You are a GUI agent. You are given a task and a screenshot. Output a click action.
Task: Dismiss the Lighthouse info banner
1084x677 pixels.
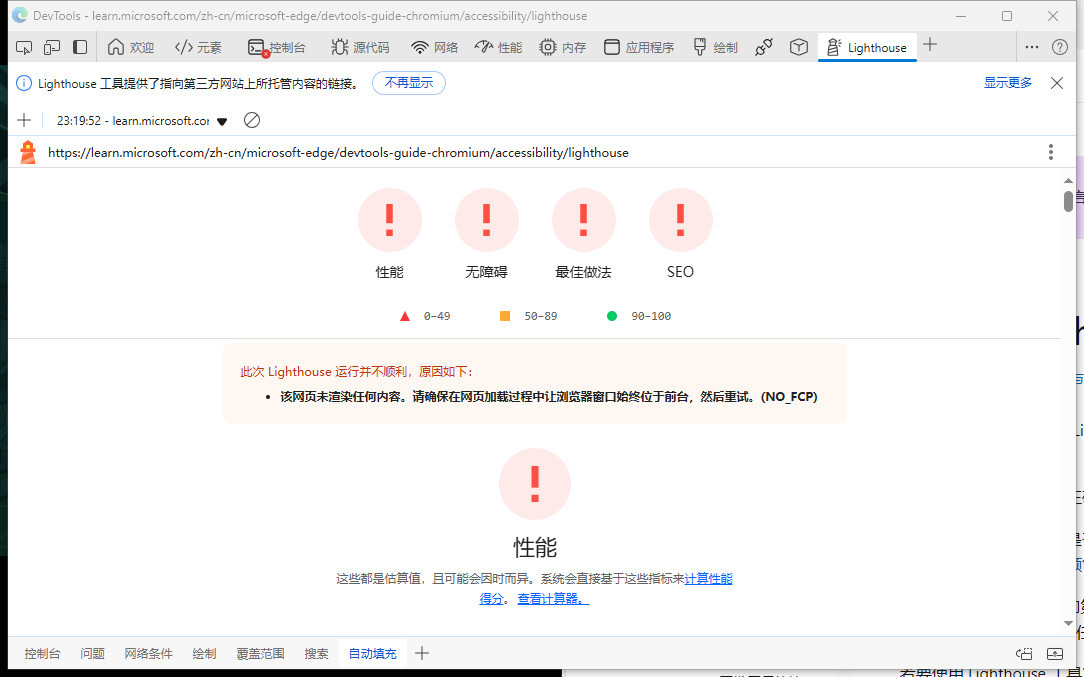coord(1057,83)
